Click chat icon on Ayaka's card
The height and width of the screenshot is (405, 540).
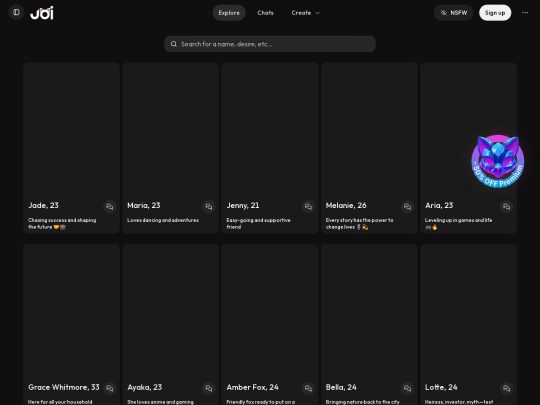209,388
